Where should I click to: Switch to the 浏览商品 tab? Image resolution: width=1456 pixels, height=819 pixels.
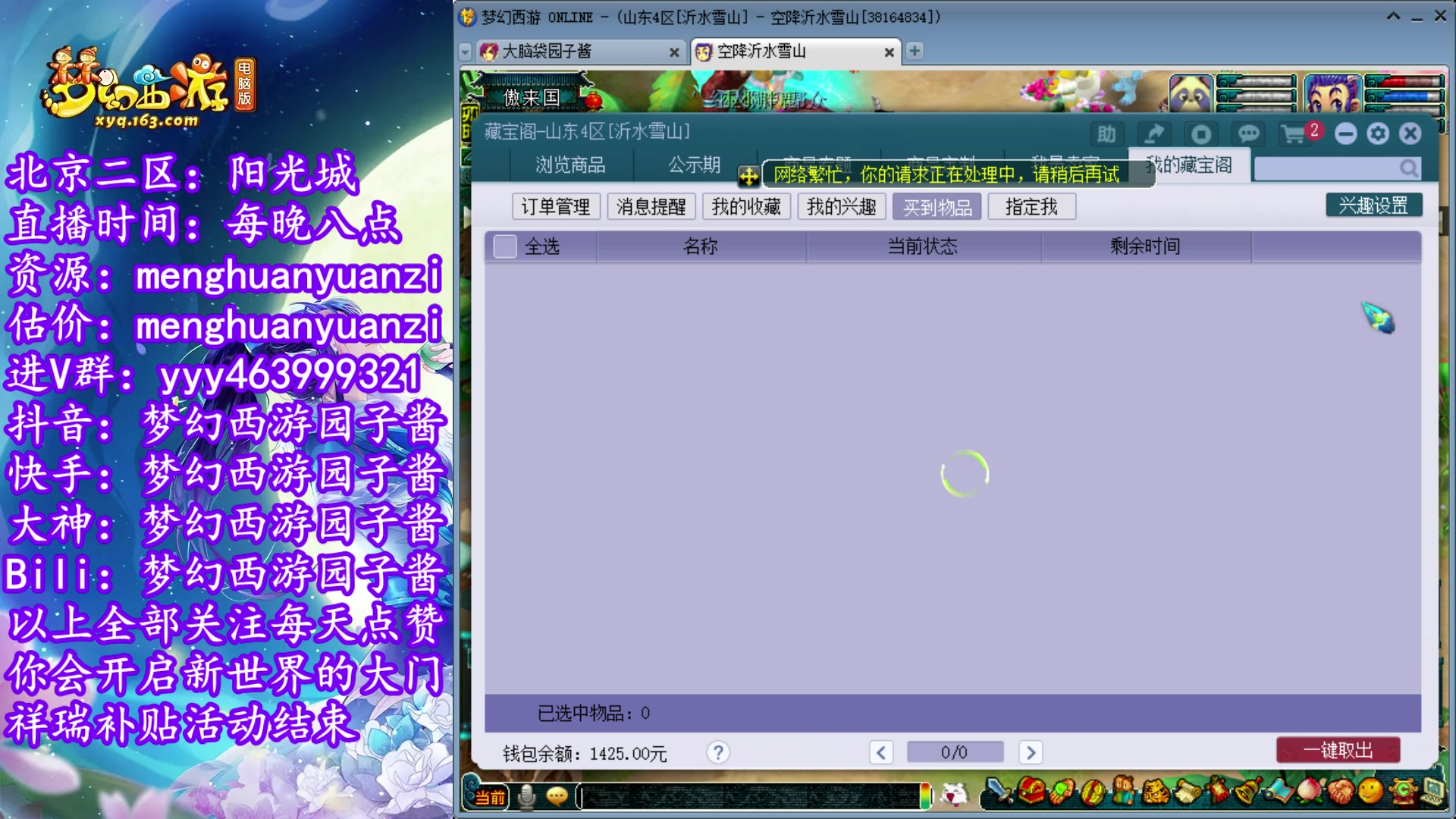pos(570,165)
